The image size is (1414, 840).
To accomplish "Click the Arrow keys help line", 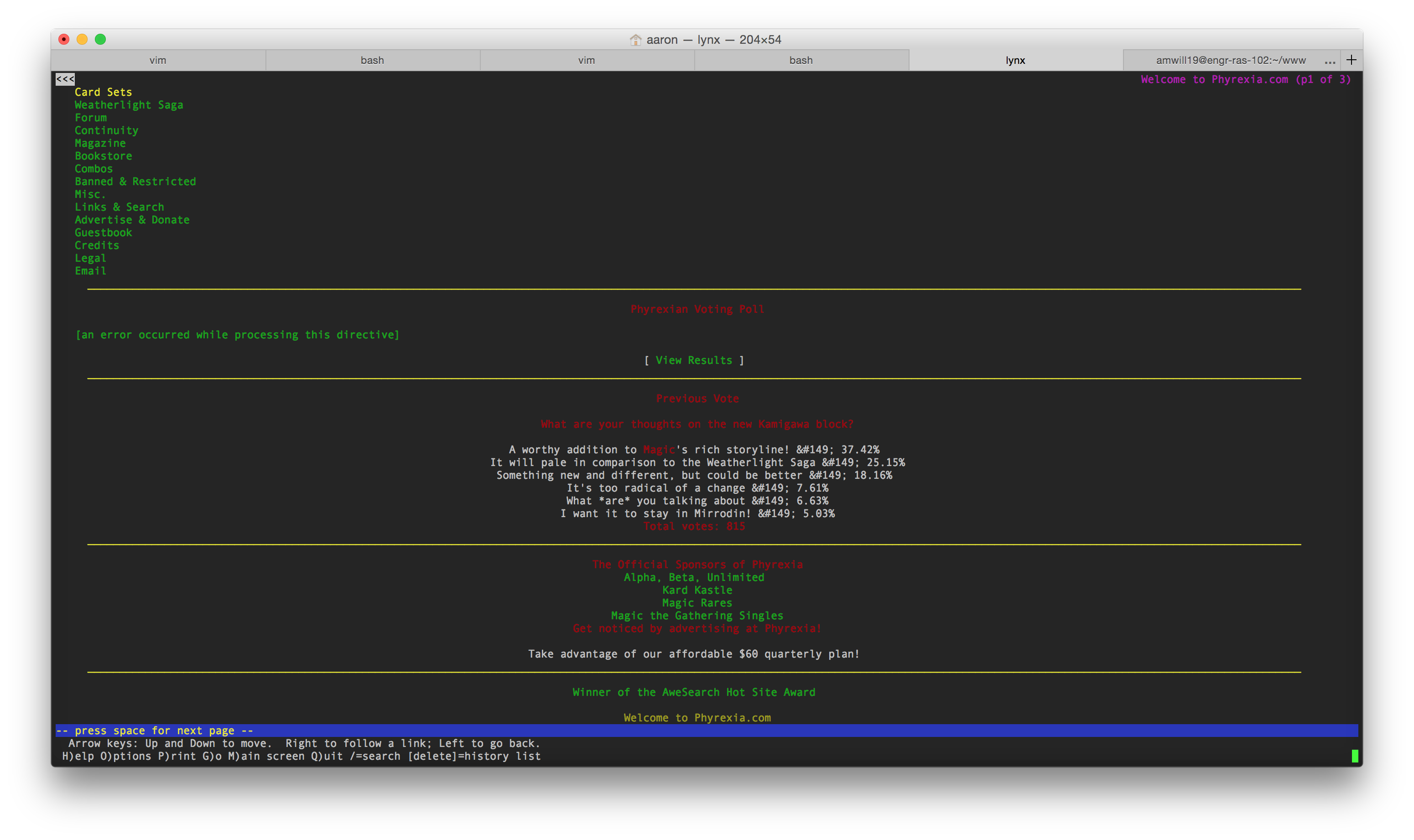I will pos(305,743).
